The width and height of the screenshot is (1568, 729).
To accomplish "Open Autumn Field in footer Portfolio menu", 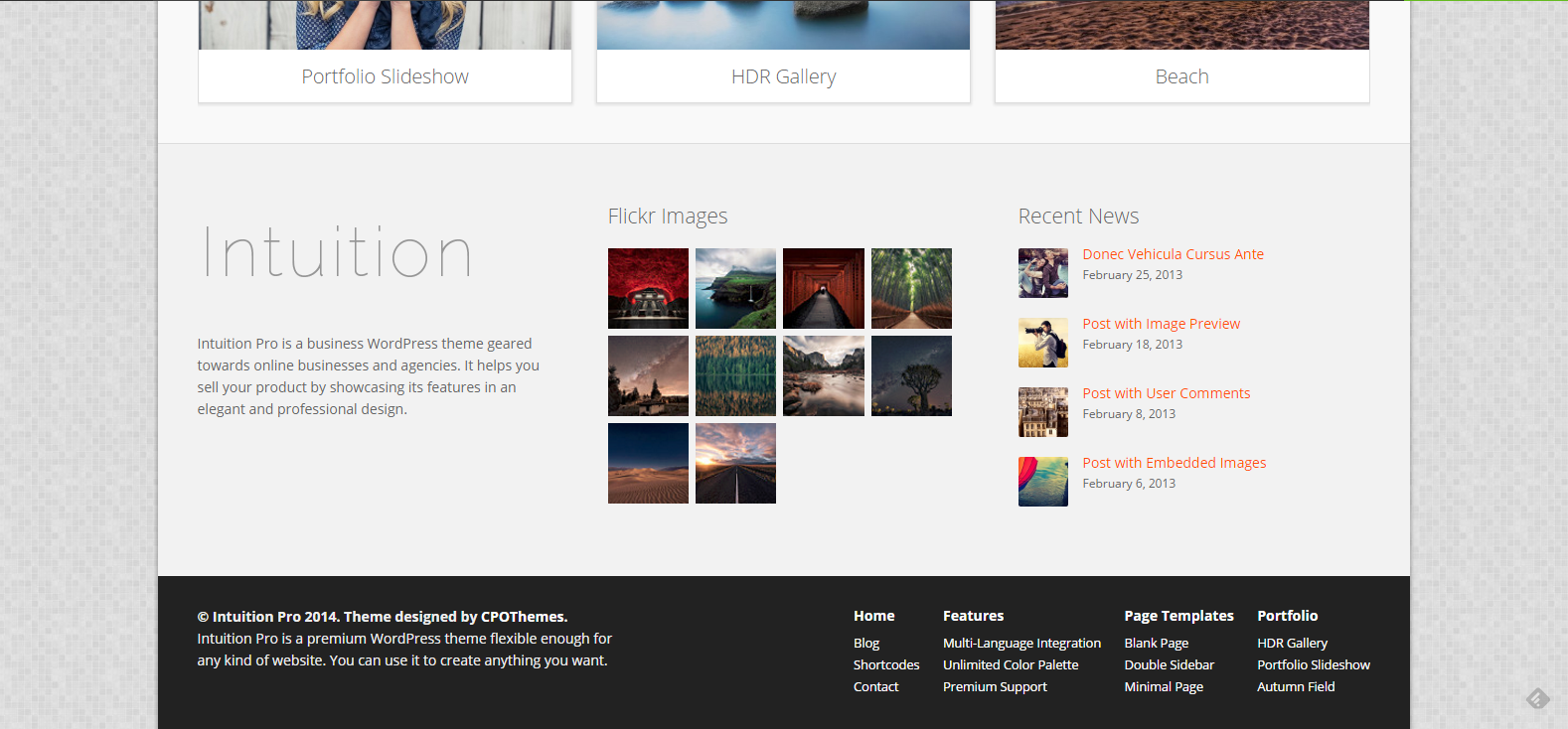I will coord(1295,687).
